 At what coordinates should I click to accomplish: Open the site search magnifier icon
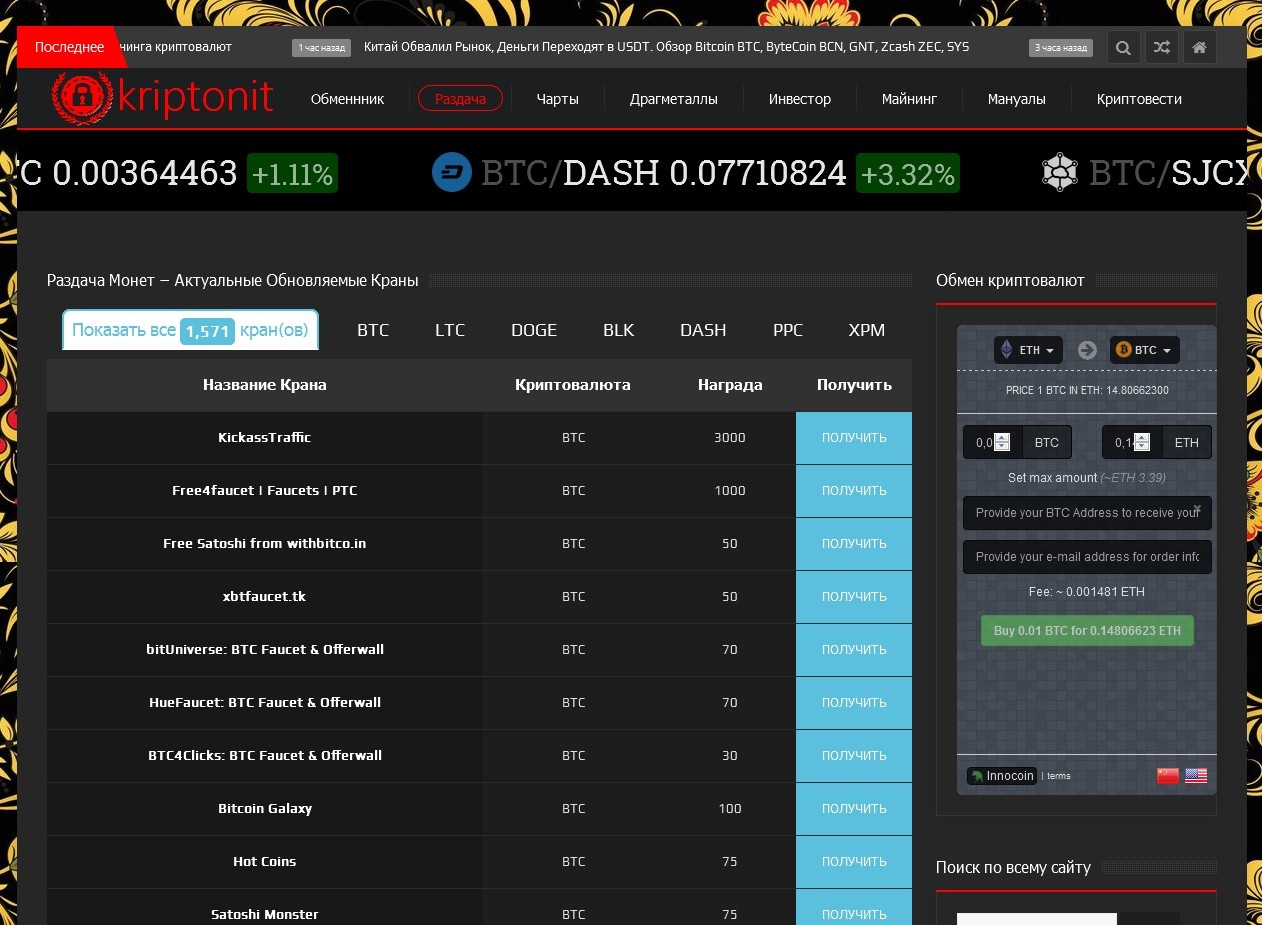tap(1123, 47)
